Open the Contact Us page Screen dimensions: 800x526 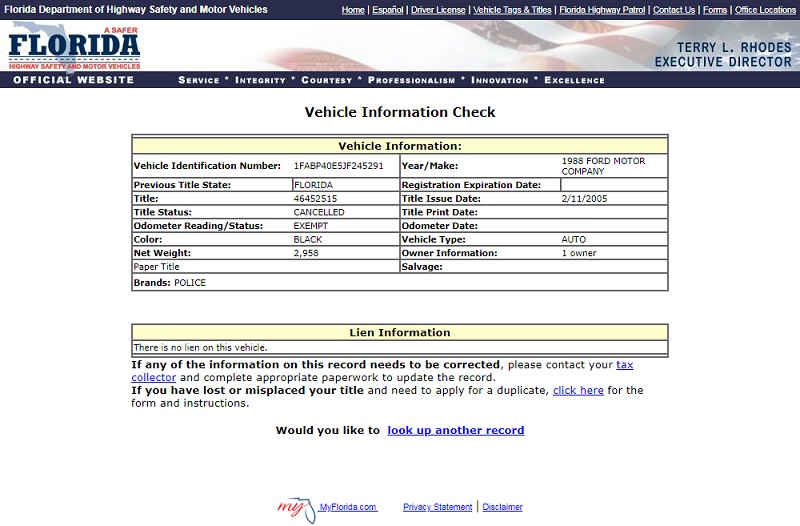coord(673,10)
